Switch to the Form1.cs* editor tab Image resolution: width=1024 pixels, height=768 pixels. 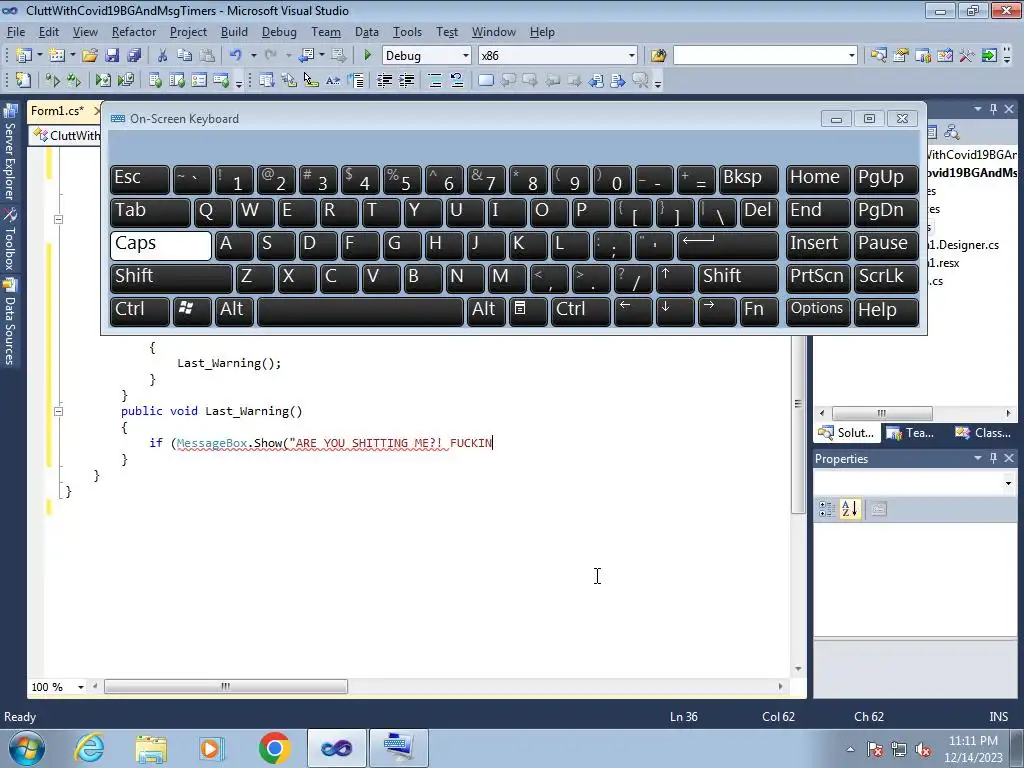pos(57,111)
